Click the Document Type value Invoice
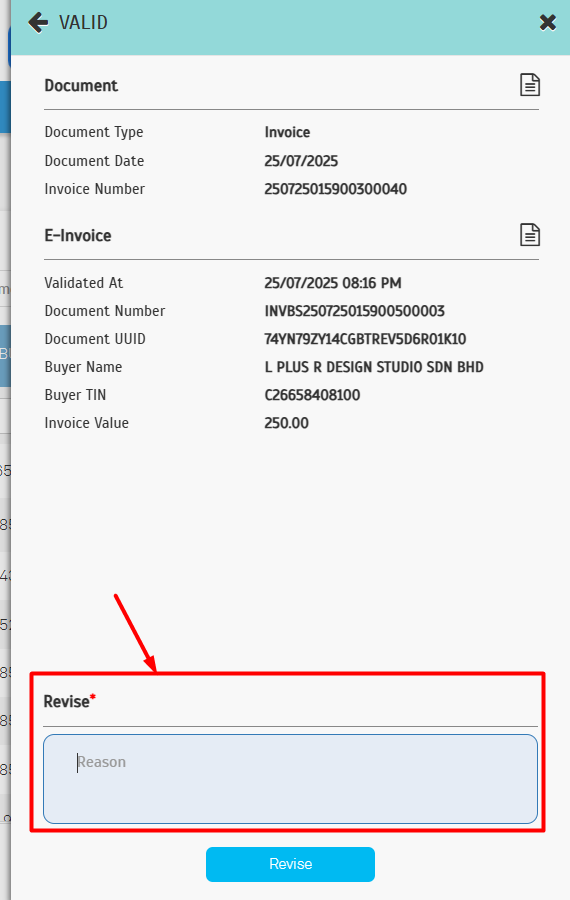The height and width of the screenshot is (900, 570). click(x=287, y=133)
